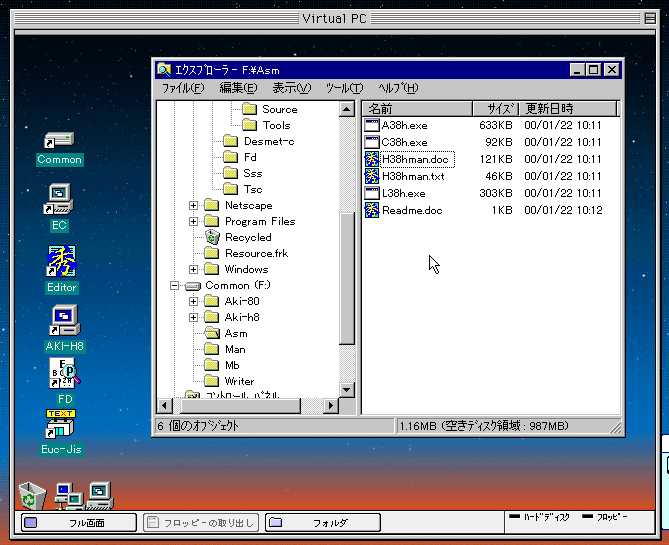669x545 pixels.
Task: Expand the Aki-h8 folder node
Action: 193,317
